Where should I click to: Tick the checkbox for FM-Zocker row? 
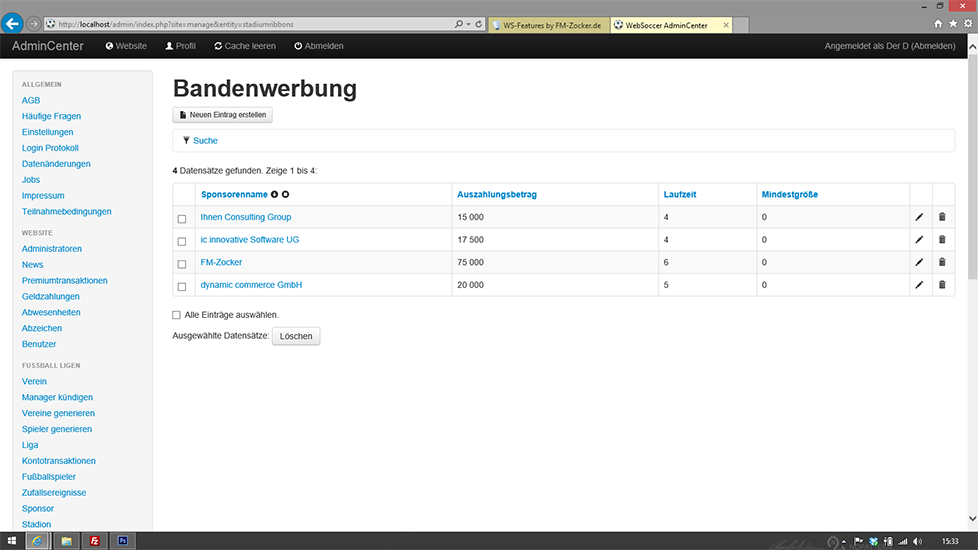(x=182, y=264)
